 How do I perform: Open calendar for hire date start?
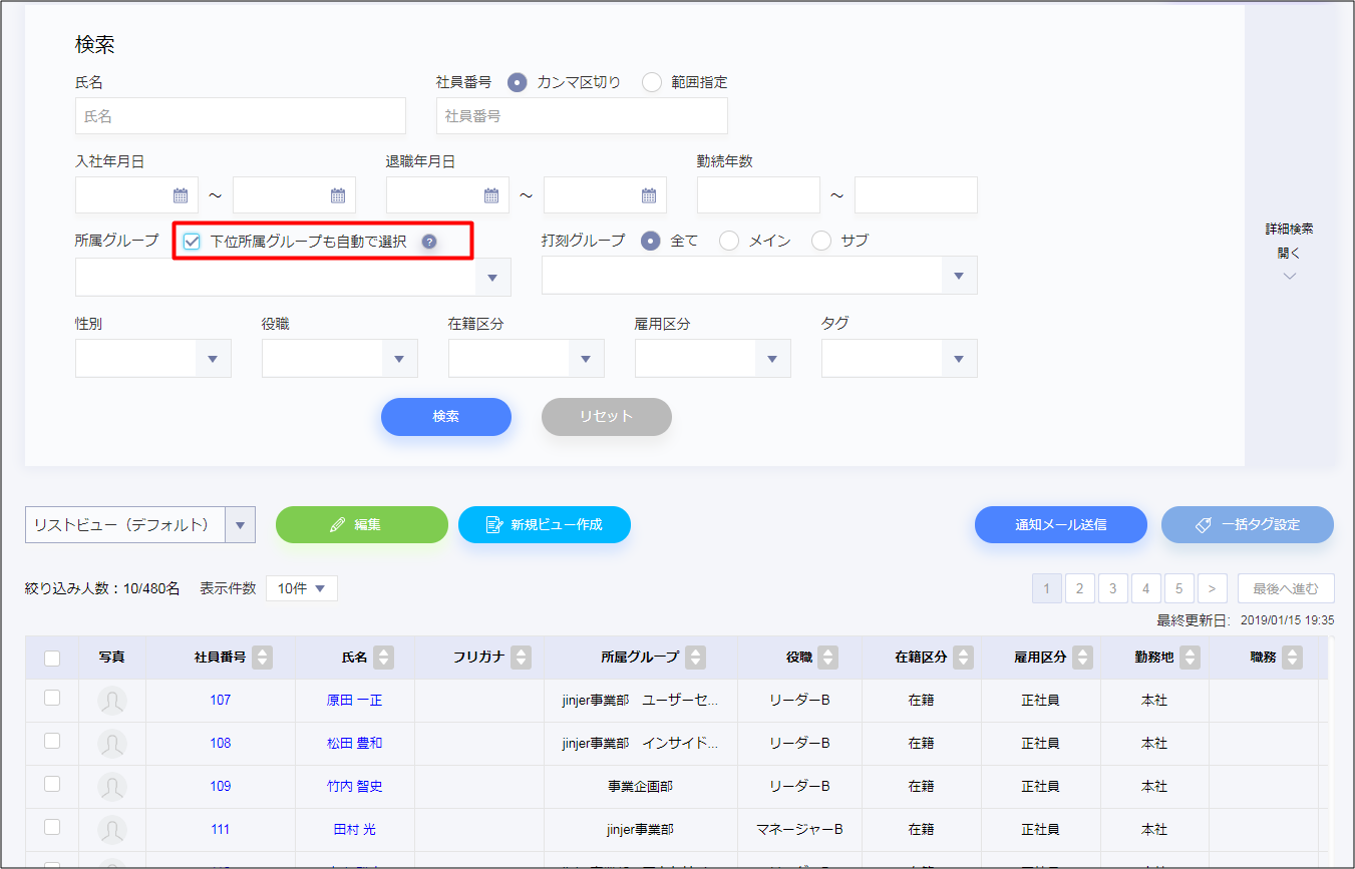(181, 196)
